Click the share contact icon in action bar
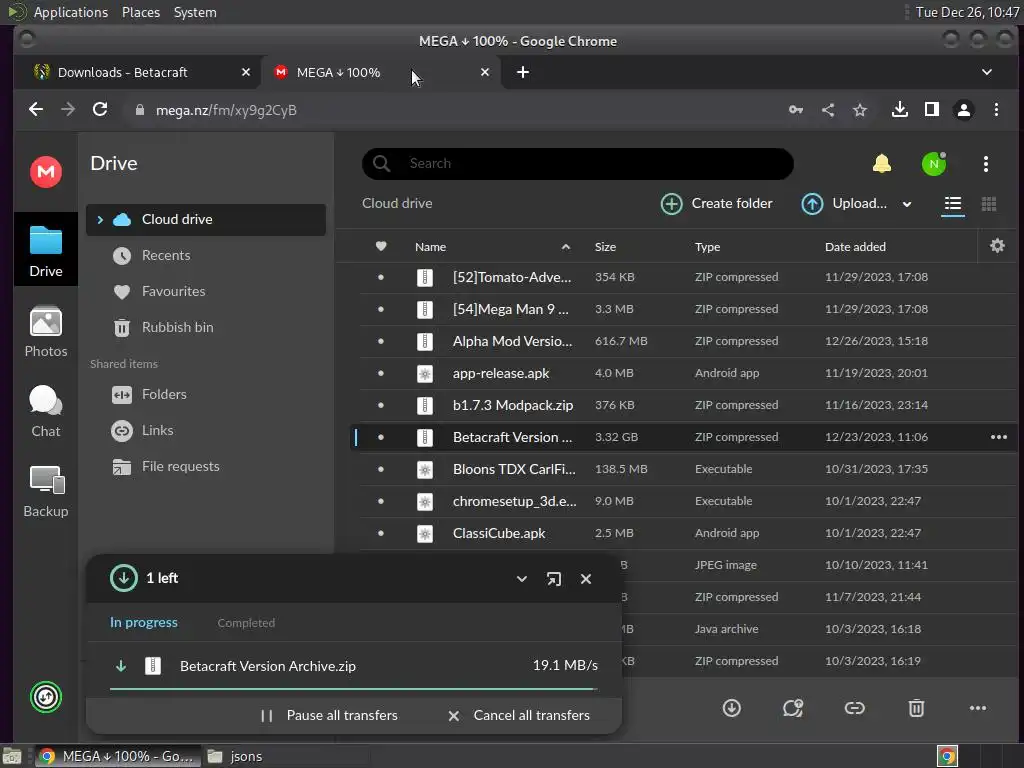 tap(793, 708)
